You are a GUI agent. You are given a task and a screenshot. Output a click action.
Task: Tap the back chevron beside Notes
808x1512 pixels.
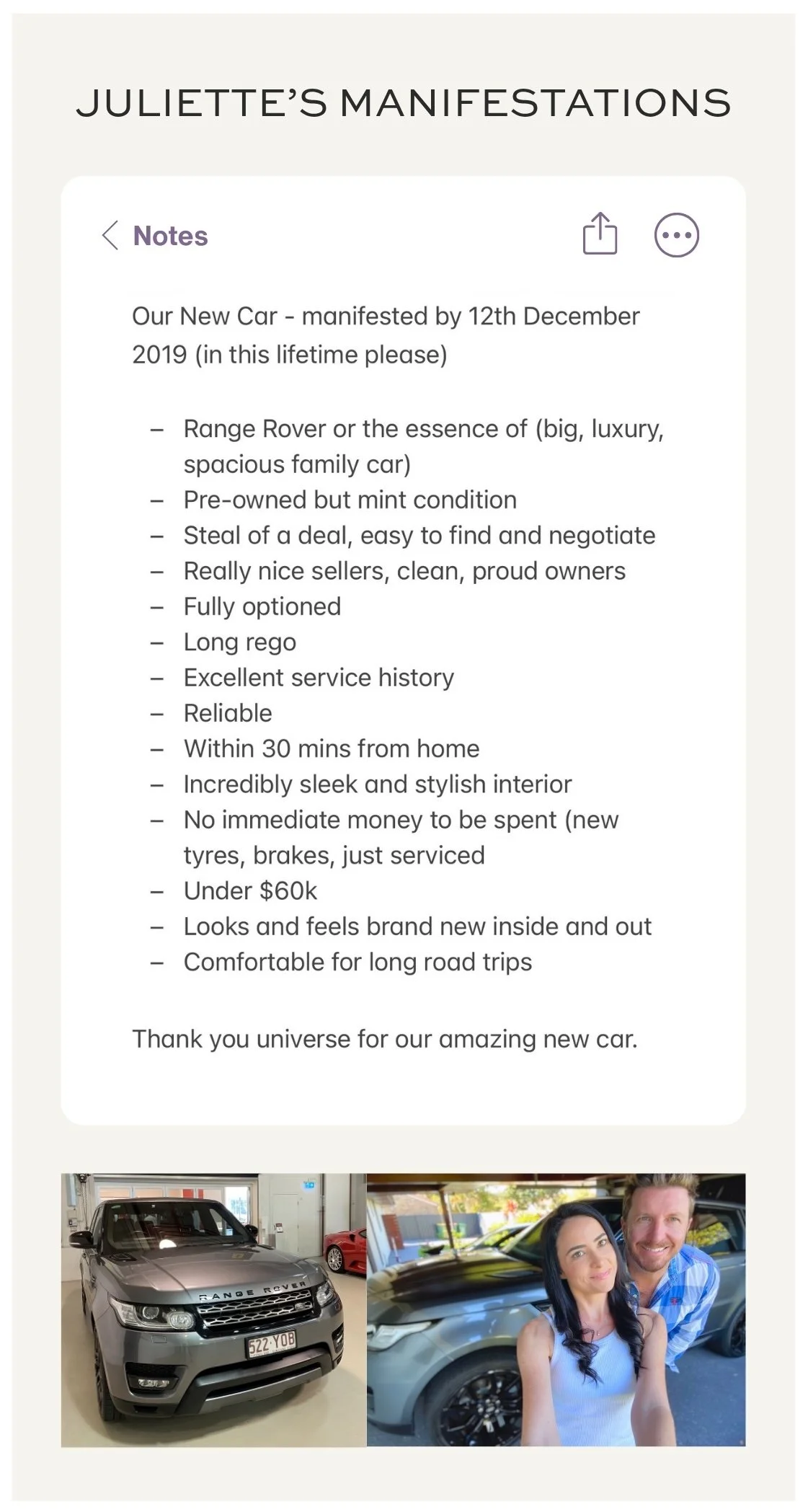pos(110,236)
